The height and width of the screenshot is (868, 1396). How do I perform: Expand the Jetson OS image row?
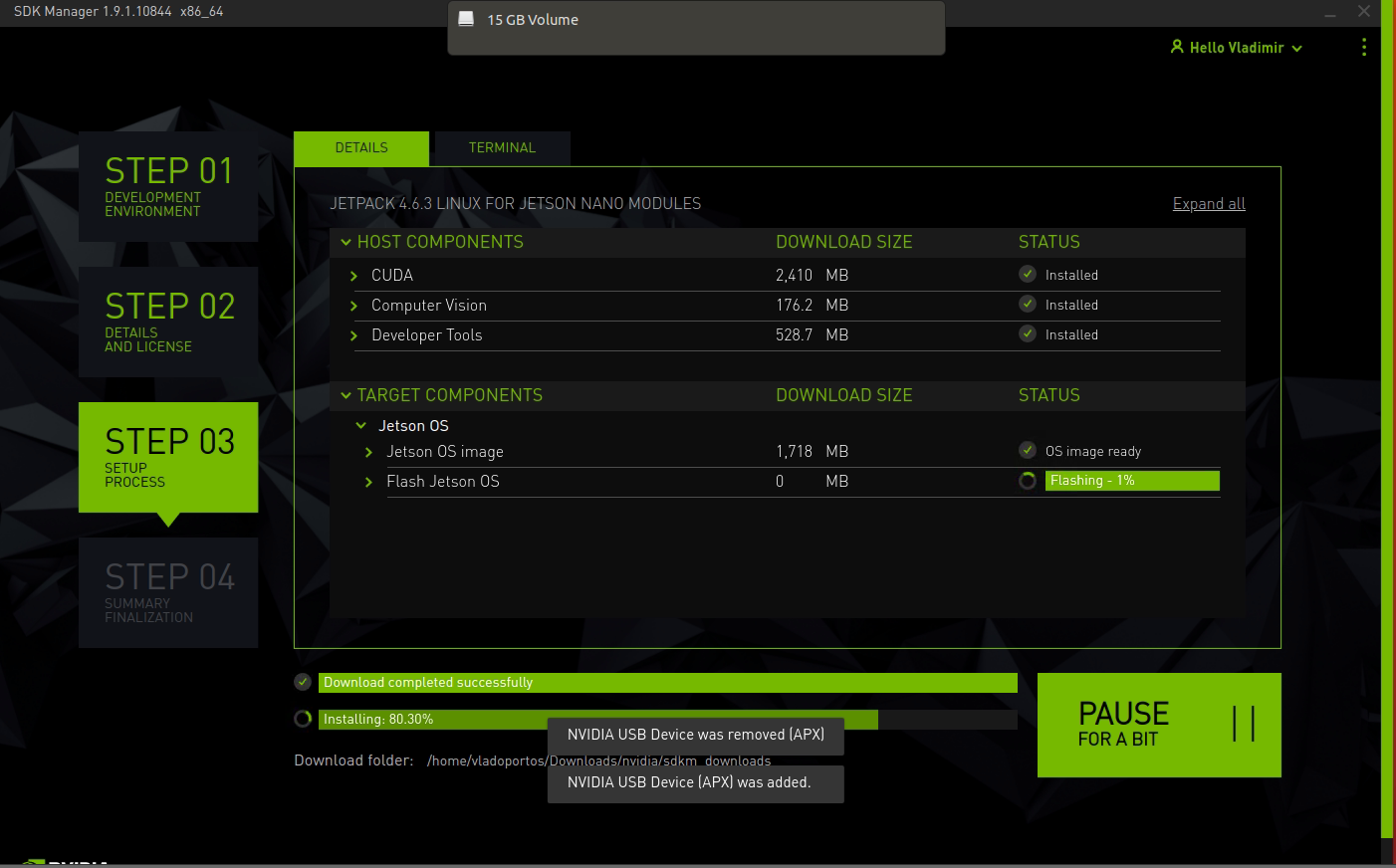[x=368, y=452]
